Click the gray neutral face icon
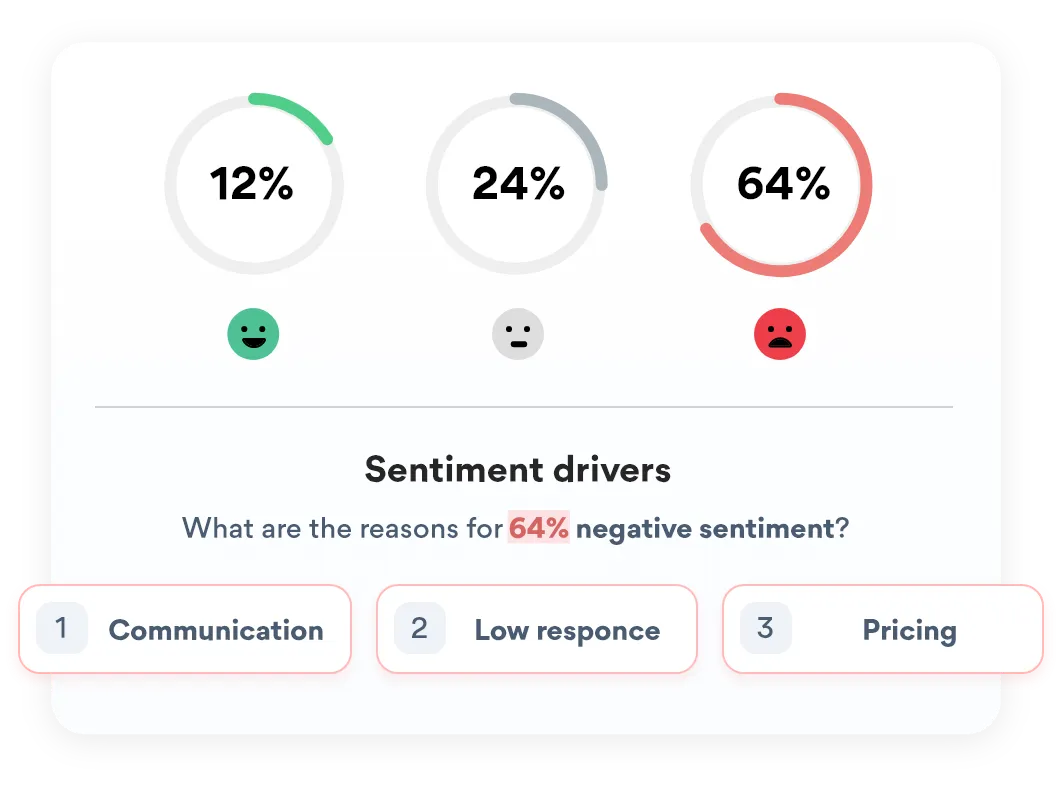This screenshot has height=789, width=1062. 517,334
